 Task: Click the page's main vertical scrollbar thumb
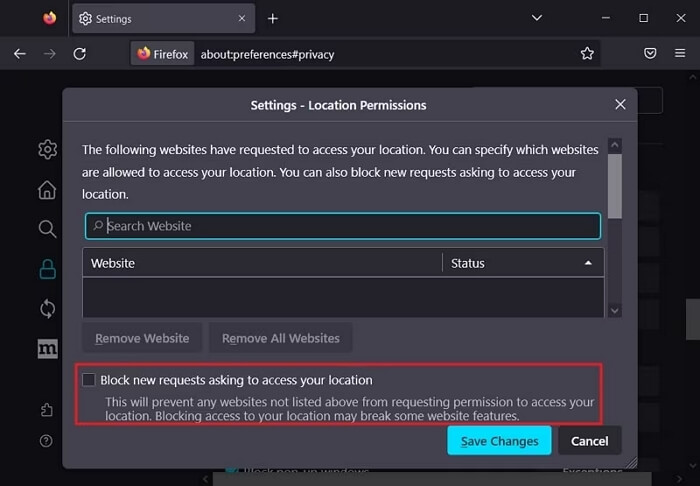(693, 319)
